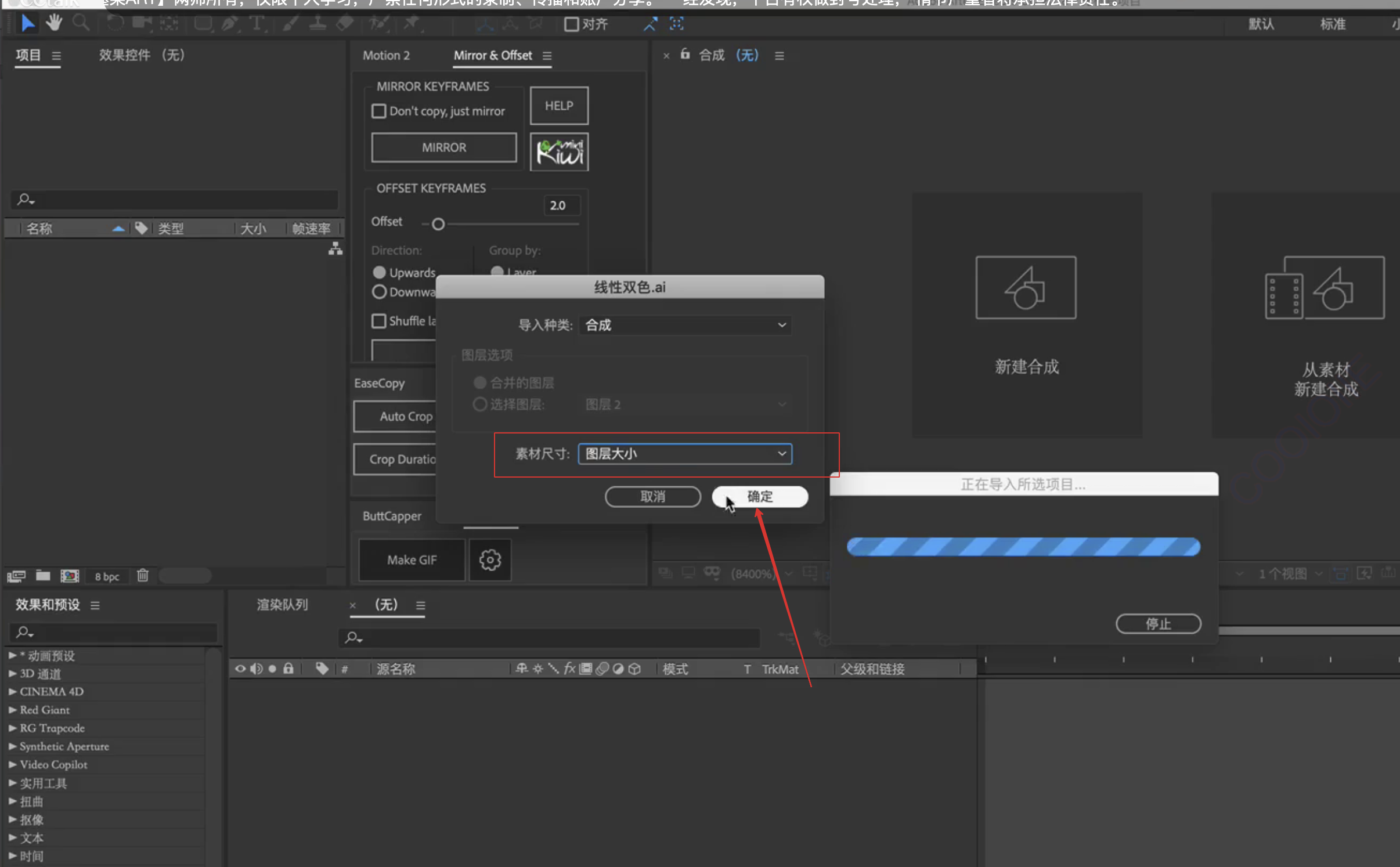Expand the Red Giant effects category

(x=12, y=710)
